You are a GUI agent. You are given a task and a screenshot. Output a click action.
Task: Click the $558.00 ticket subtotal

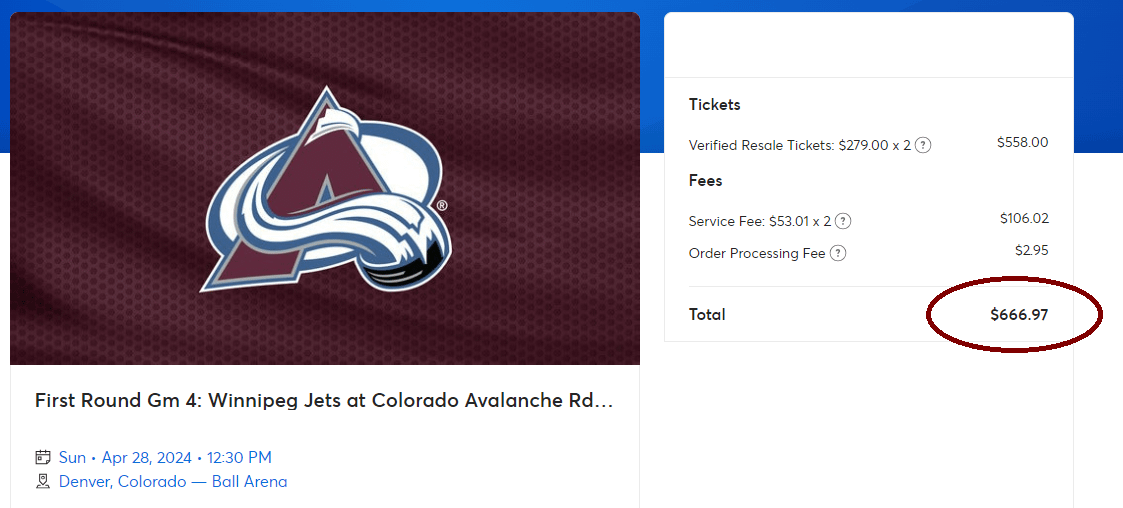[1022, 143]
